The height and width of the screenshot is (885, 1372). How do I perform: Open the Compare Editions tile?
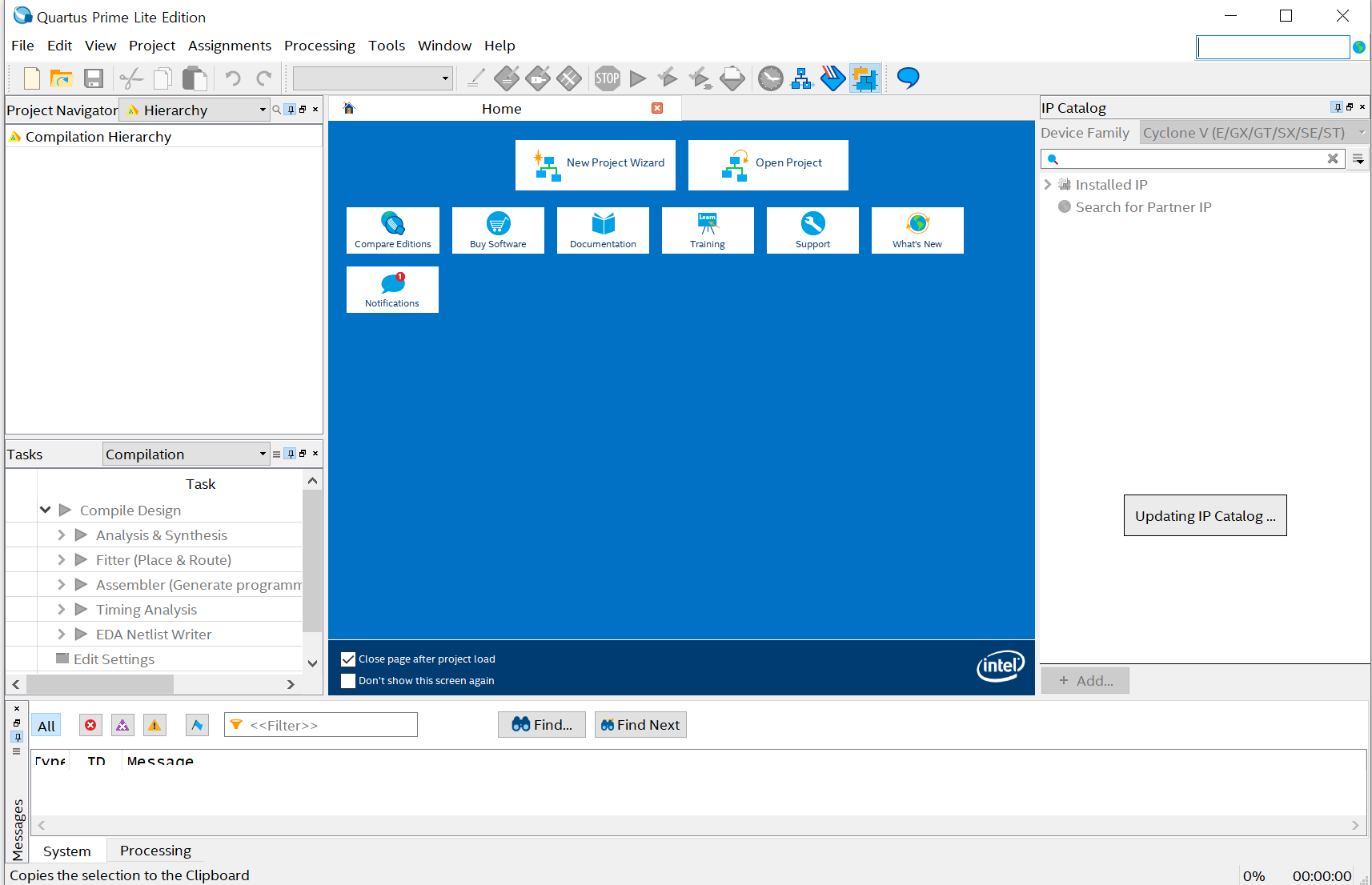[393, 230]
